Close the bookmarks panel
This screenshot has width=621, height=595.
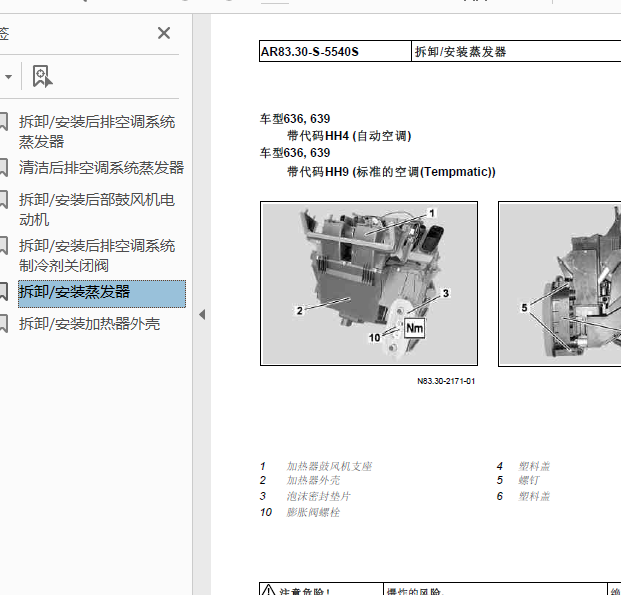[164, 33]
